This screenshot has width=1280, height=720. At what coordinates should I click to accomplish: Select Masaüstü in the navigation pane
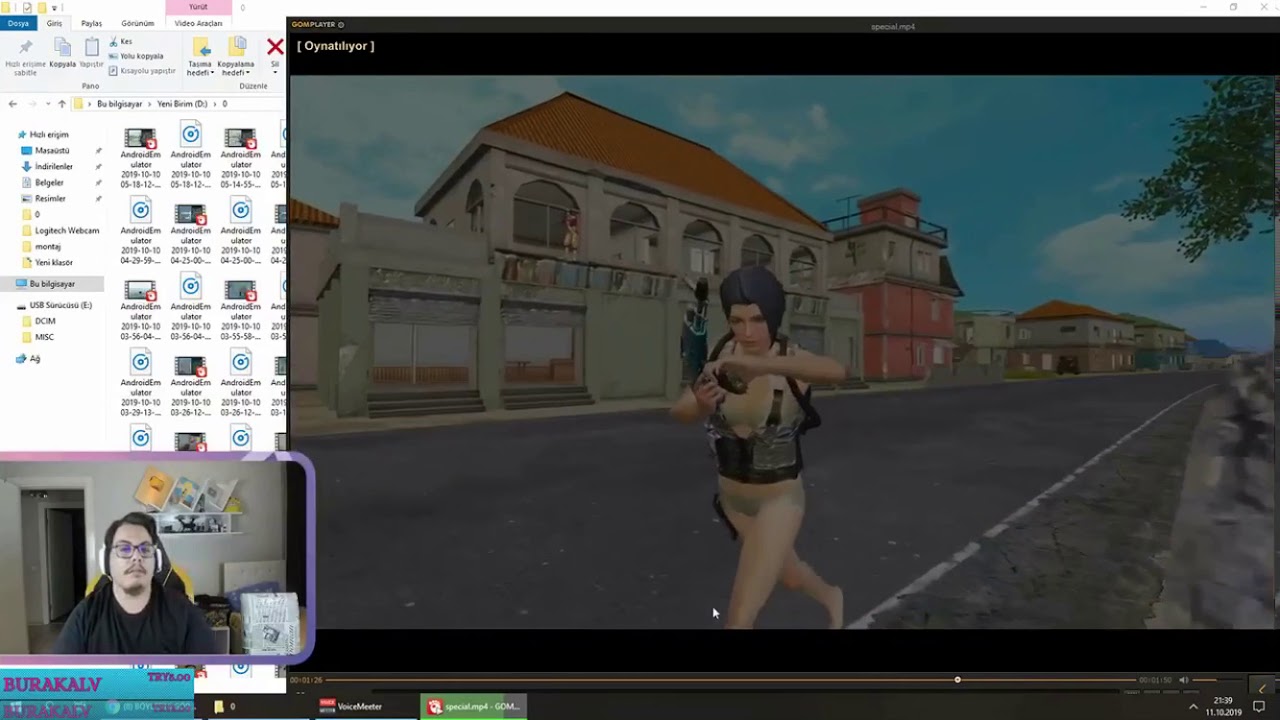point(52,150)
